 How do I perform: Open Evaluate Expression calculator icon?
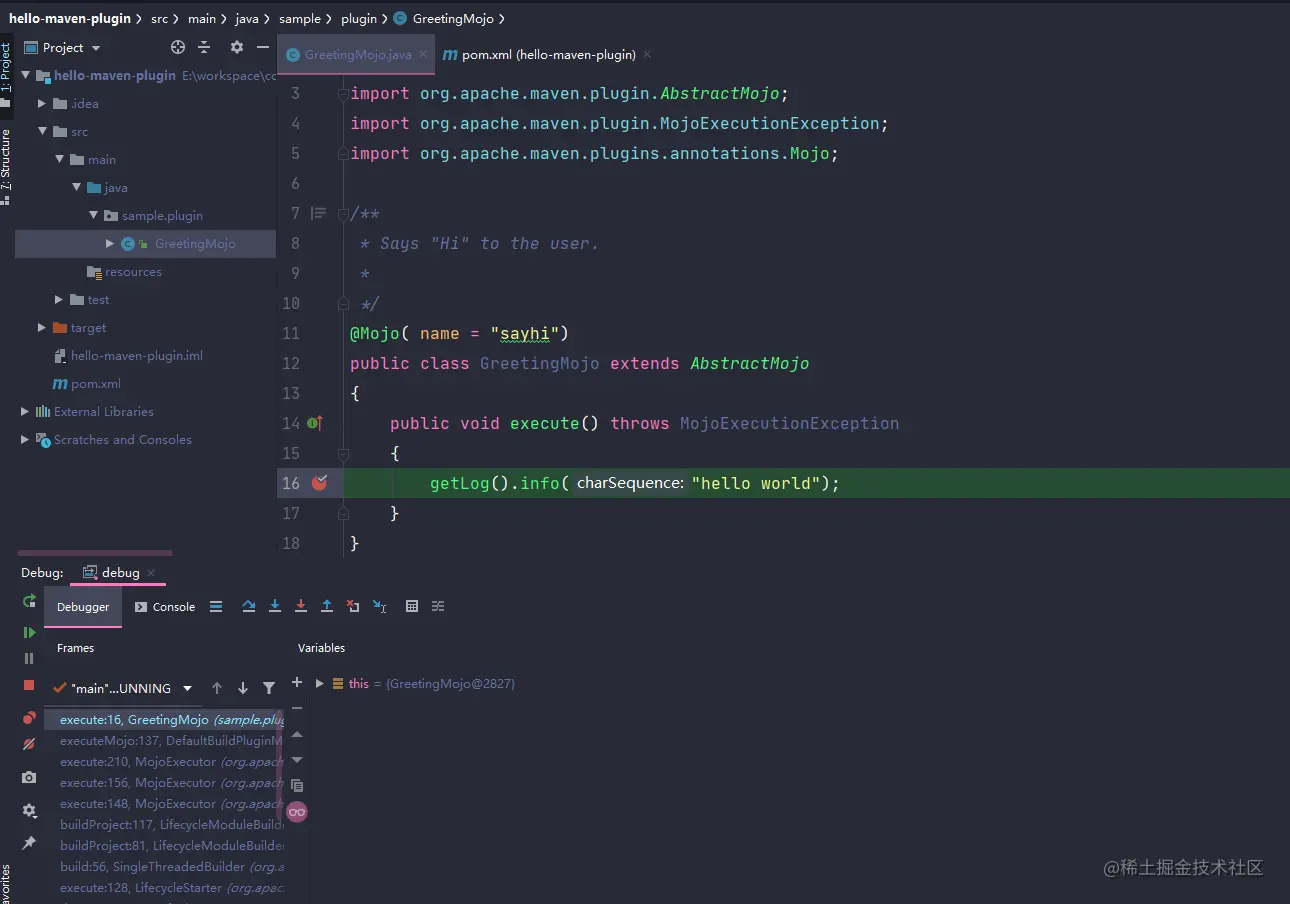[412, 606]
